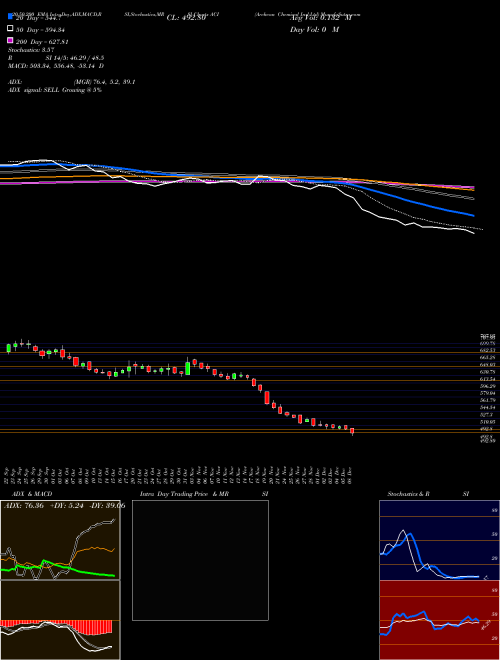This screenshot has width=500, height=660.
Task: Click the large green candlestick near 03 Nov
Action: pyautogui.click(x=188, y=368)
